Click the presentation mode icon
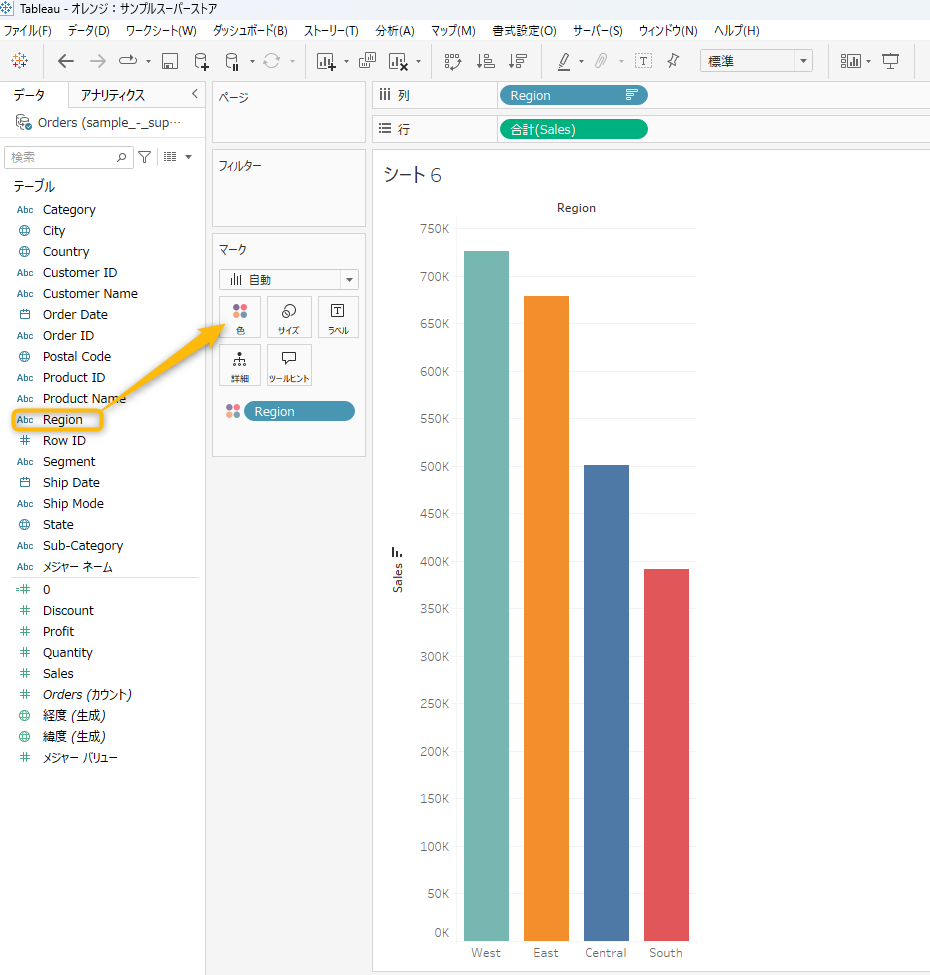The height and width of the screenshot is (975, 930). (x=890, y=61)
